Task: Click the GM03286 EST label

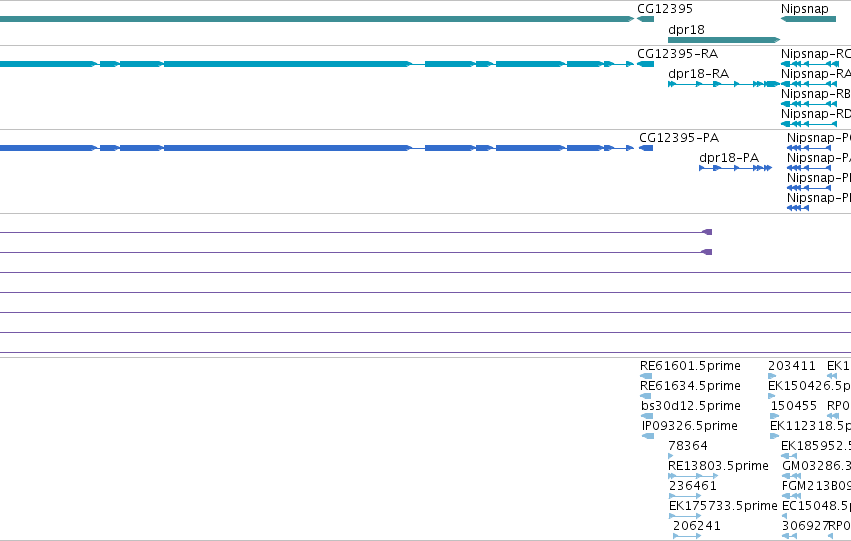Action: 816,466
